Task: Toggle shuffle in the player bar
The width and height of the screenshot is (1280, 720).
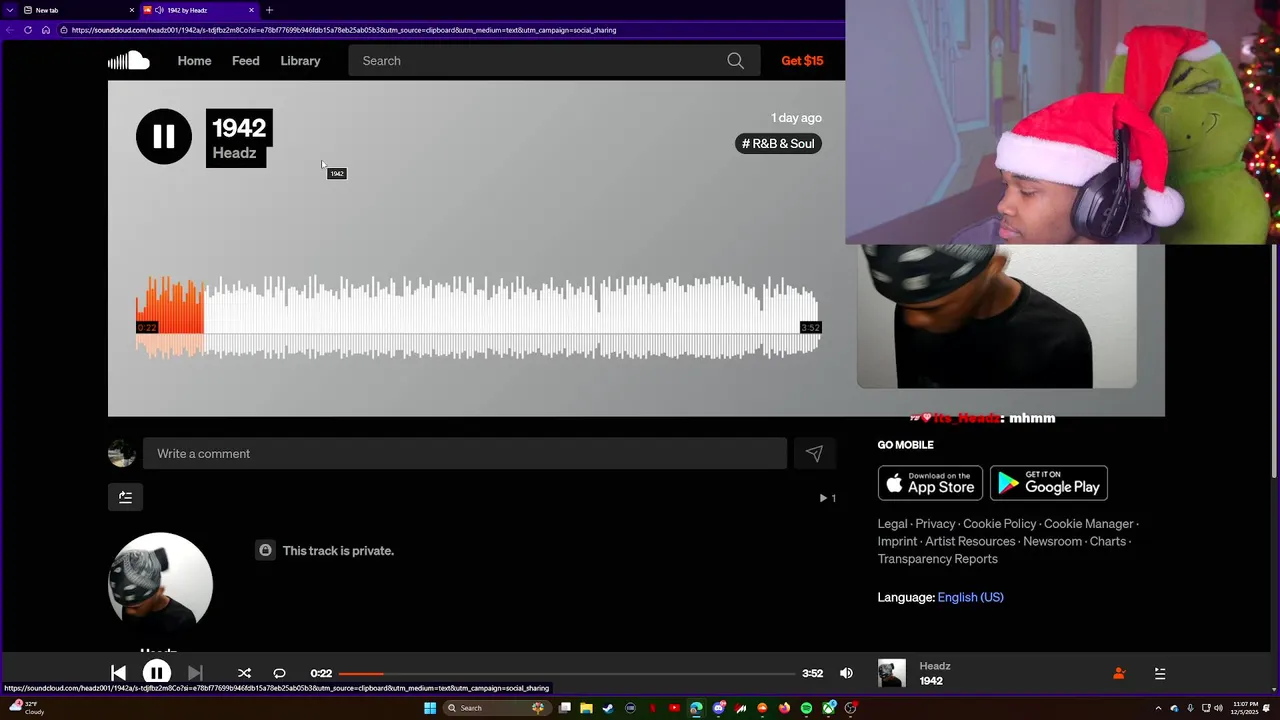Action: pyautogui.click(x=244, y=673)
